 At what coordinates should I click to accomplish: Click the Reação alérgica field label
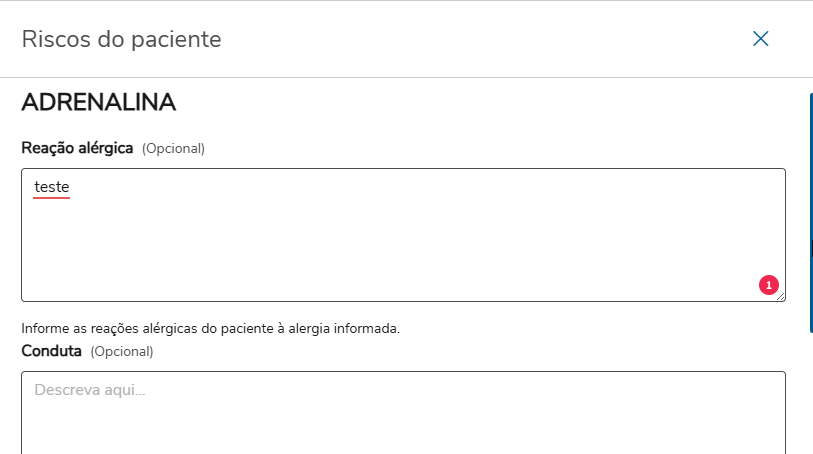pyautogui.click(x=77, y=148)
